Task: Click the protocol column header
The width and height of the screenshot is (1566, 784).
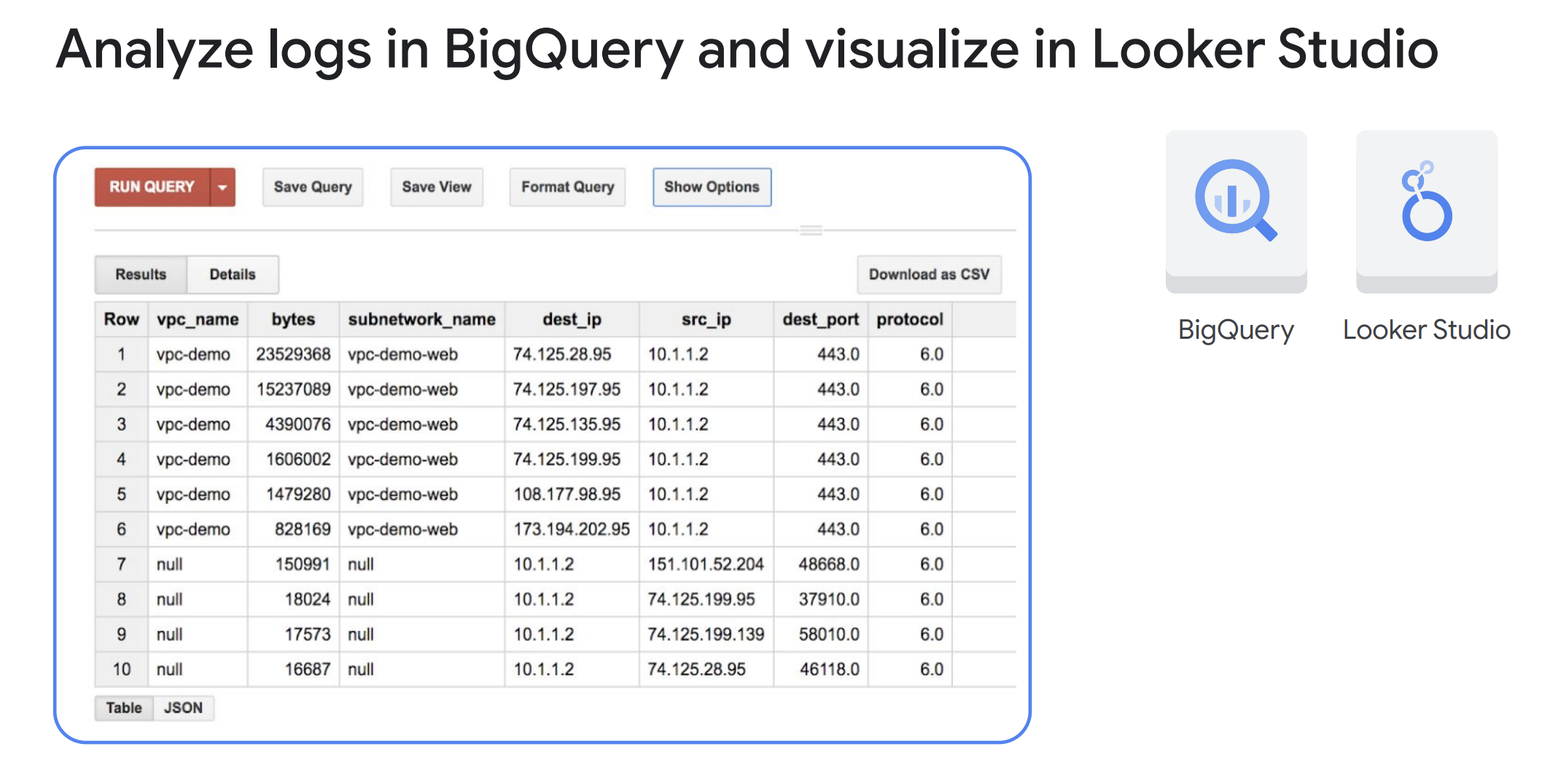Action: click(x=909, y=319)
